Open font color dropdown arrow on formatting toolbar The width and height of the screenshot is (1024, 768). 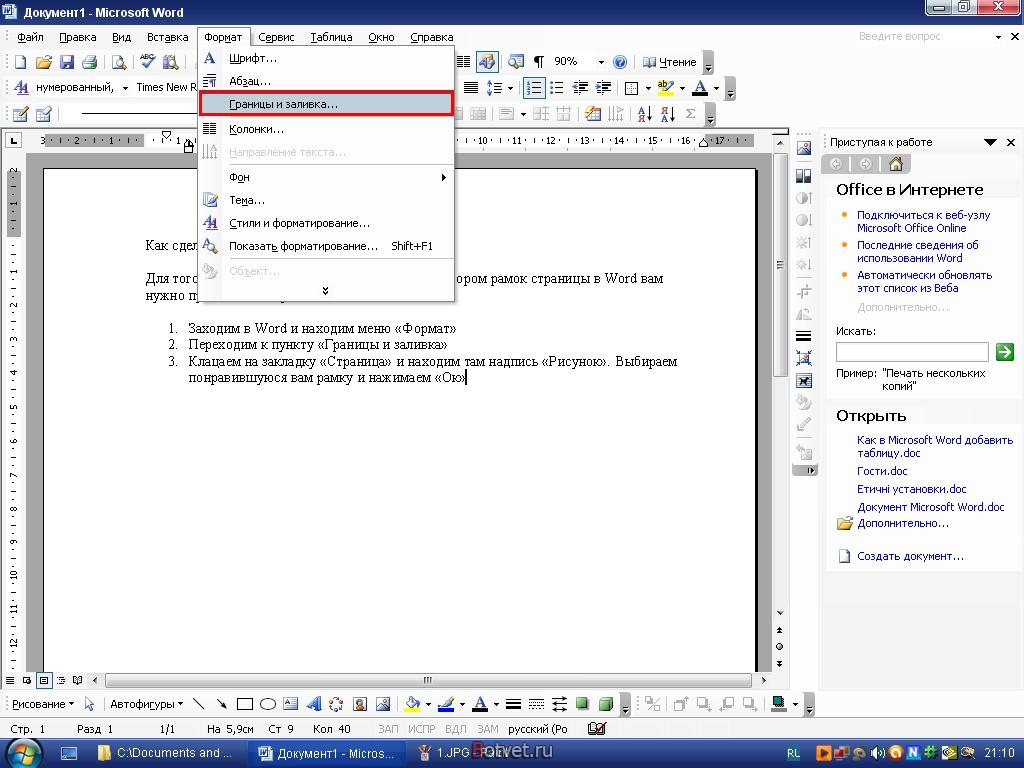tap(716, 88)
